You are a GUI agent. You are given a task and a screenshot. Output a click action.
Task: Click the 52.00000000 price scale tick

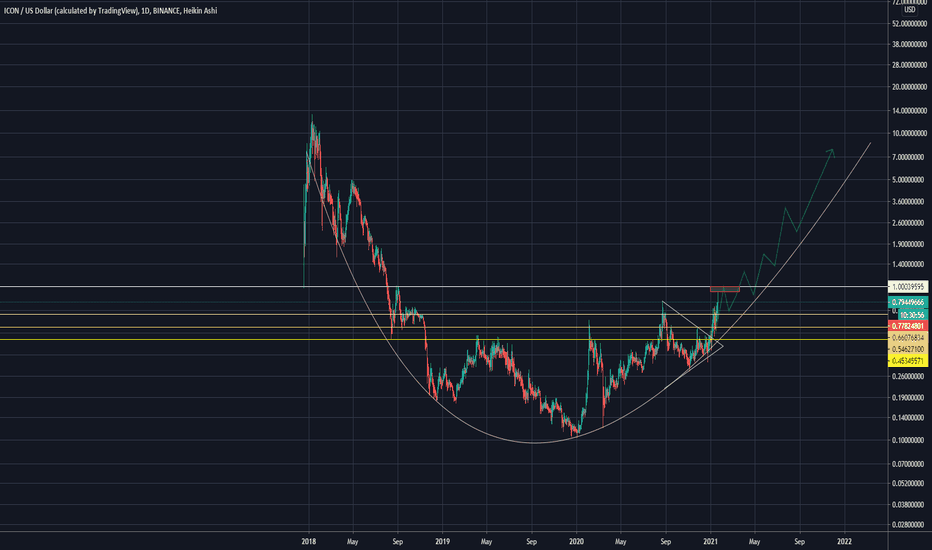pos(909,24)
